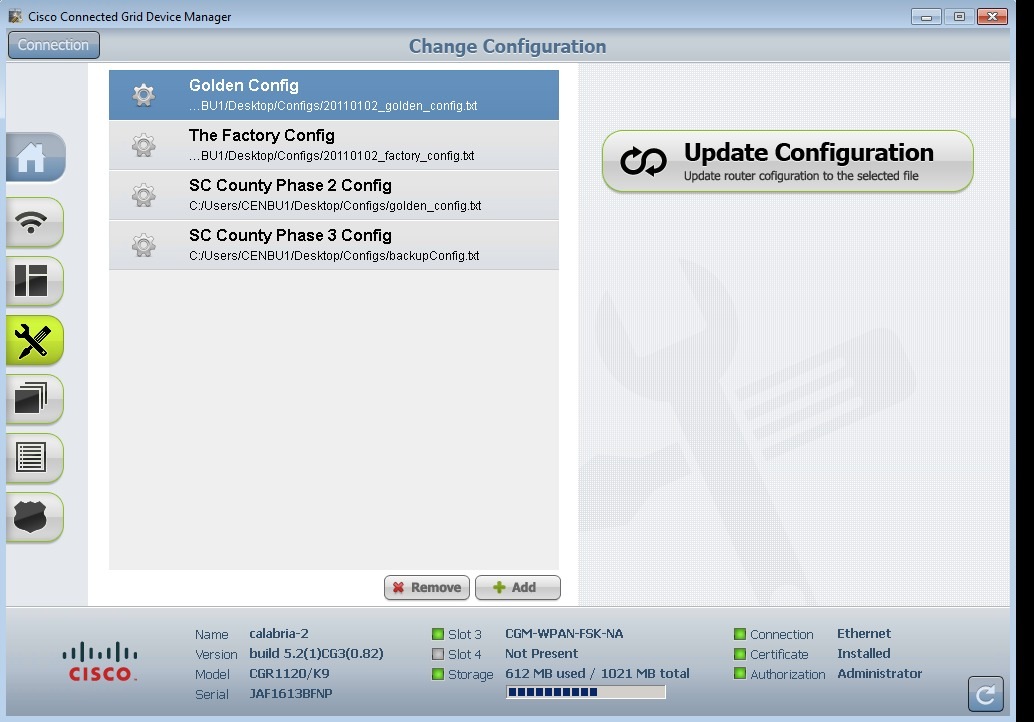Viewport: 1034px width, 722px height.
Task: Click the Connection button at top left
Action: 53,45
